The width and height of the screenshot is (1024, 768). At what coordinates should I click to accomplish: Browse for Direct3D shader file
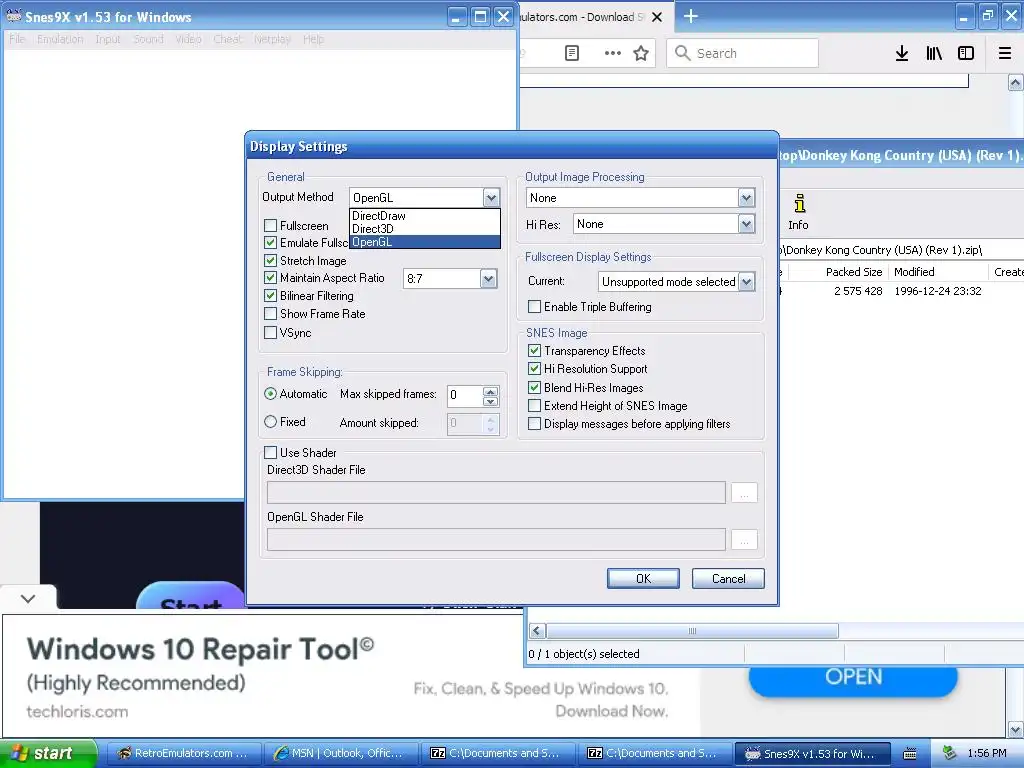(x=744, y=492)
